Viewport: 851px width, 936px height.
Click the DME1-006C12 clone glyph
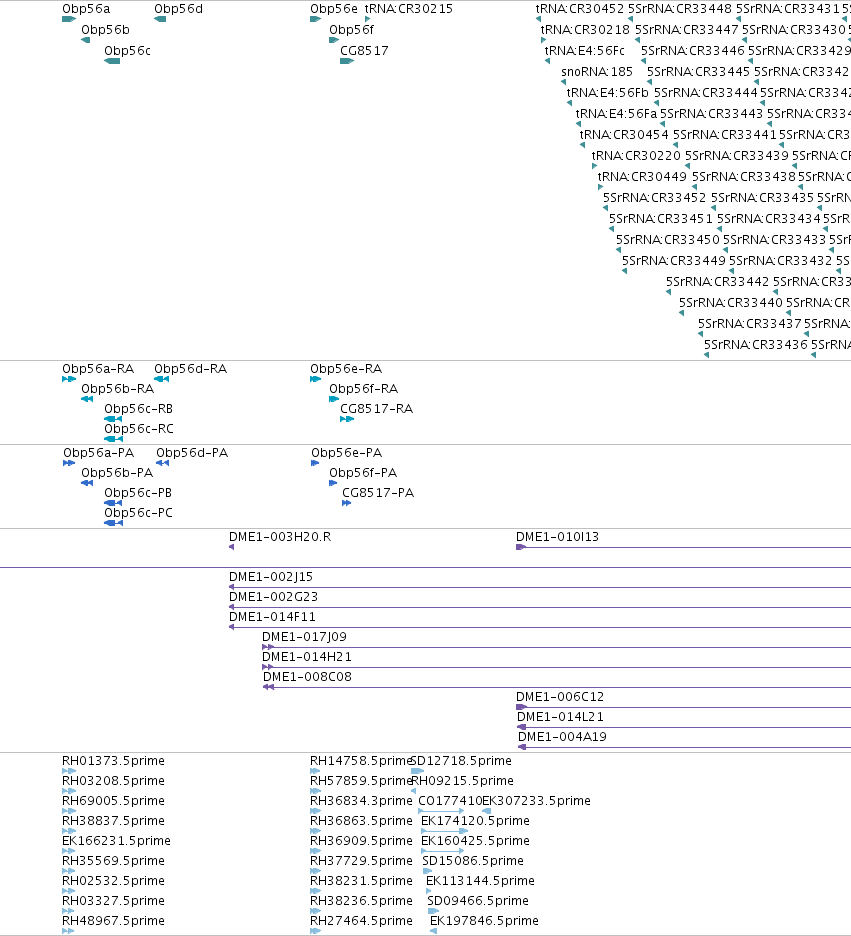click(521, 707)
